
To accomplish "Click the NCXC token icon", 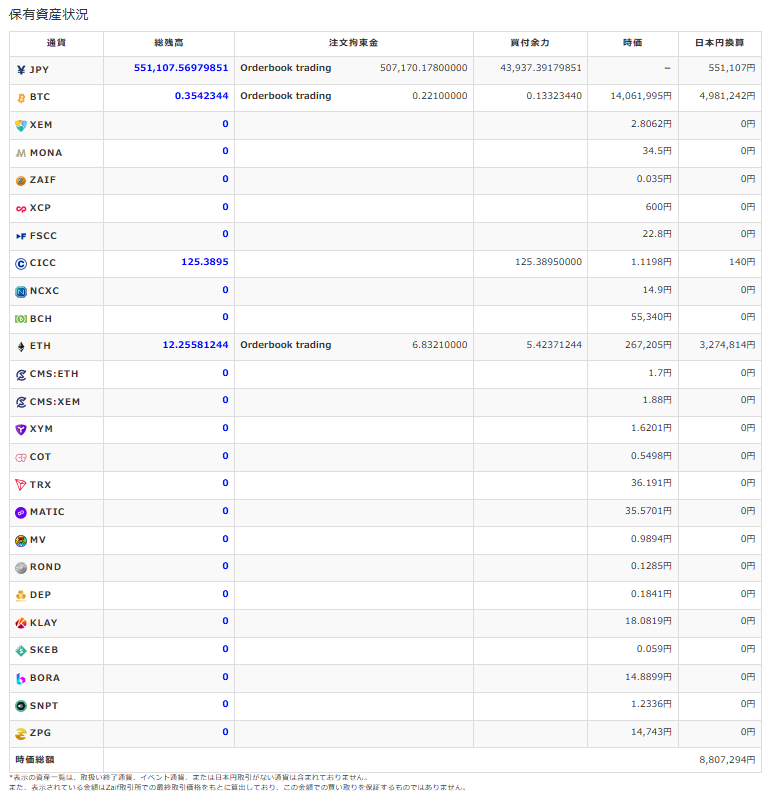I will click(21, 292).
